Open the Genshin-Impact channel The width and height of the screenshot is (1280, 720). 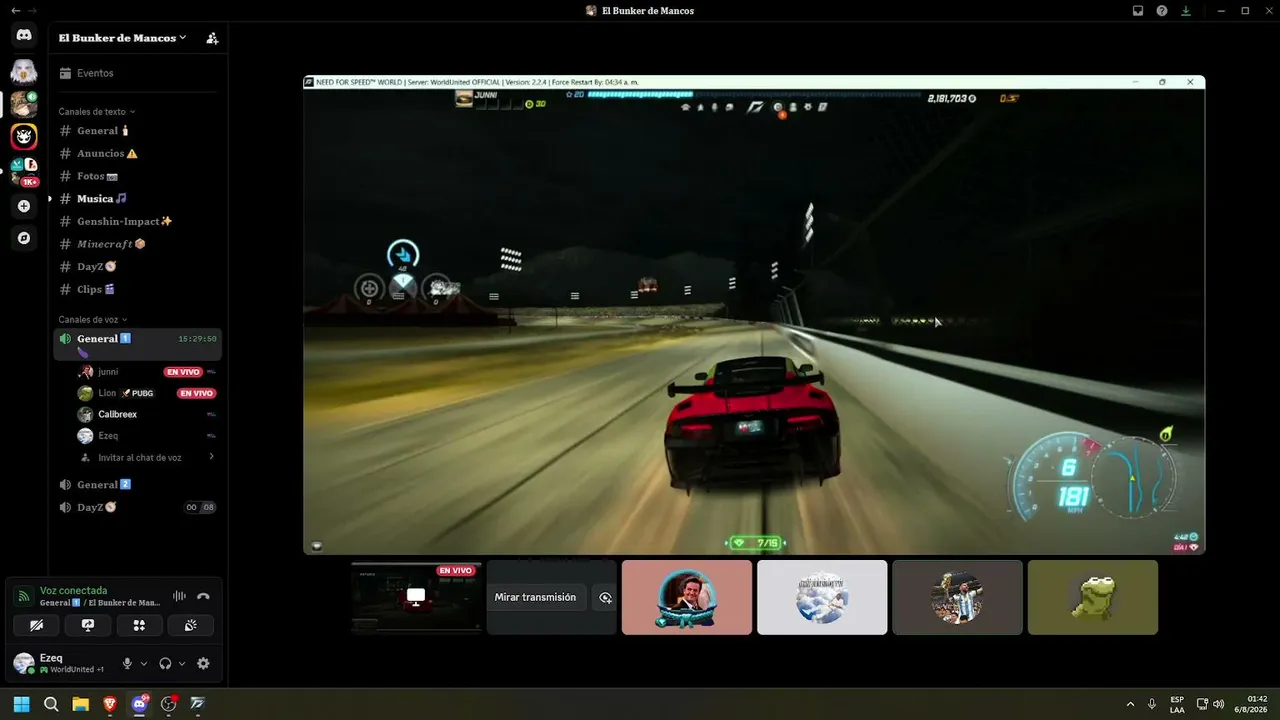pyautogui.click(x=138, y=221)
